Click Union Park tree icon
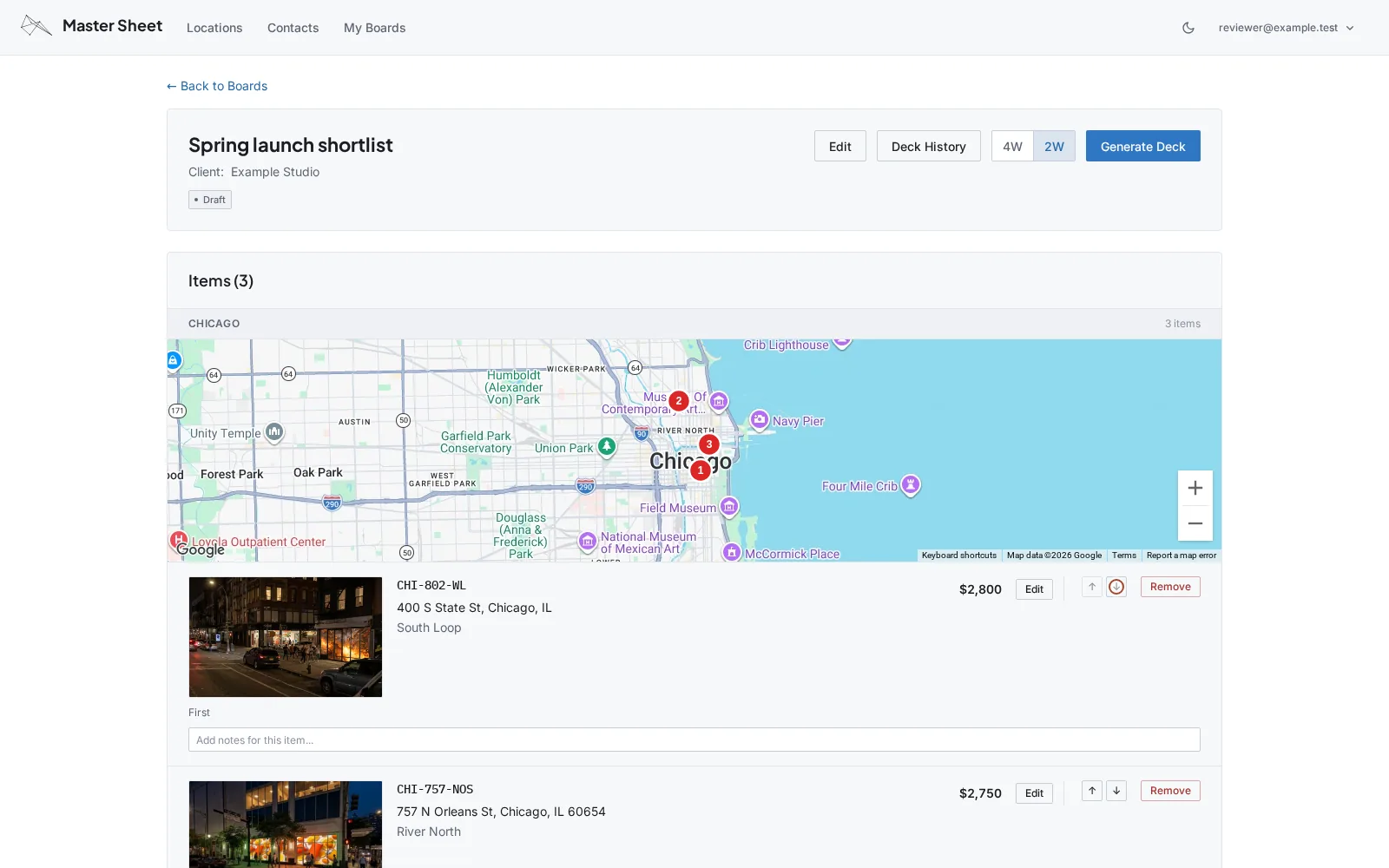Image resolution: width=1389 pixels, height=868 pixels. click(x=607, y=446)
